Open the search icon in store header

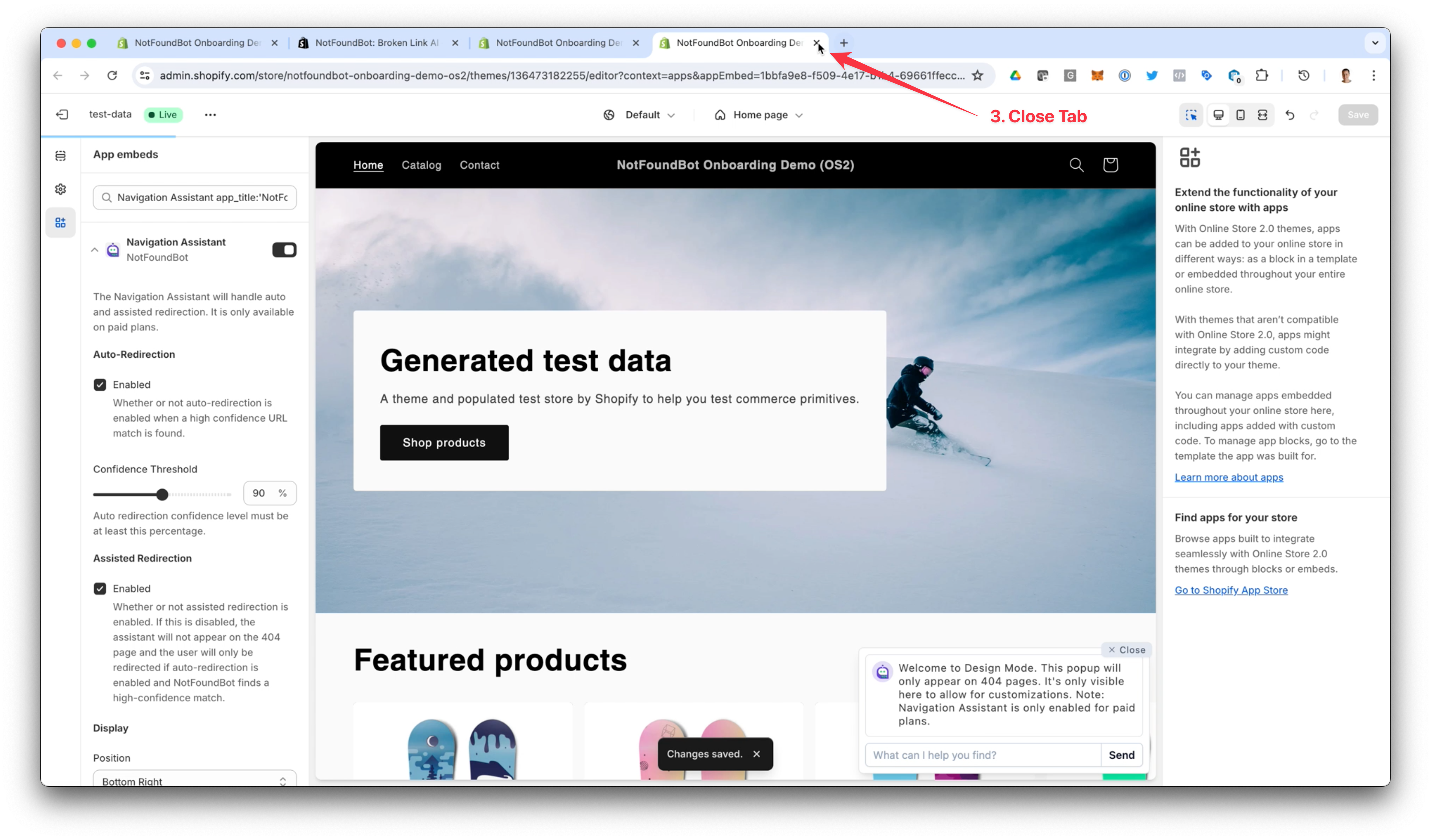[x=1077, y=165]
